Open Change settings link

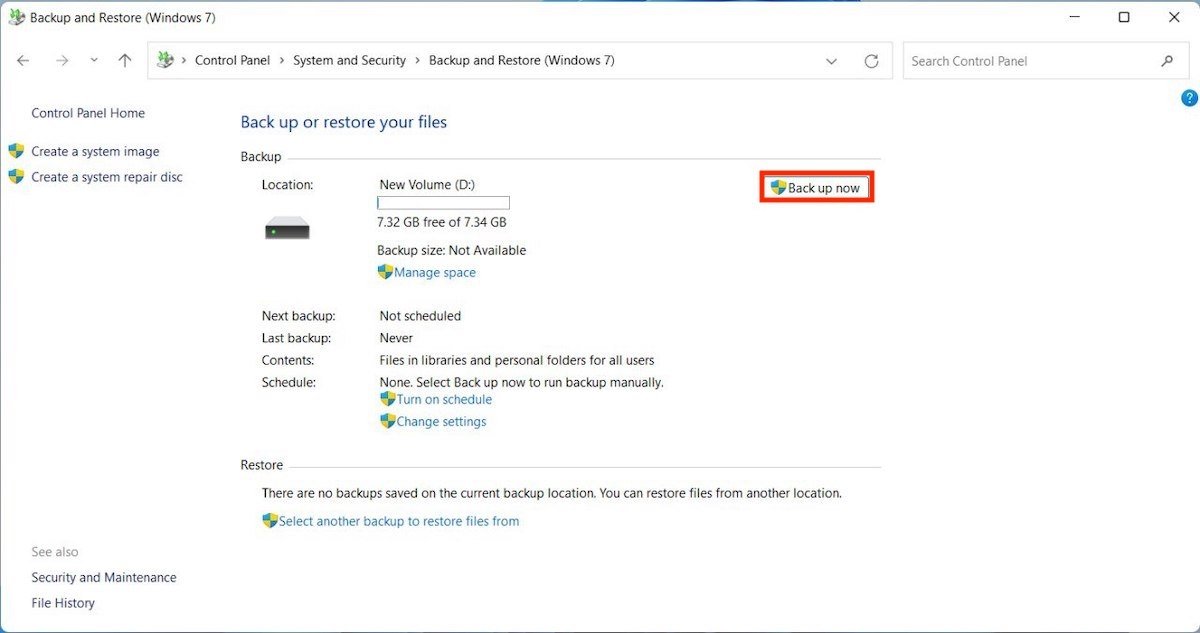(441, 422)
